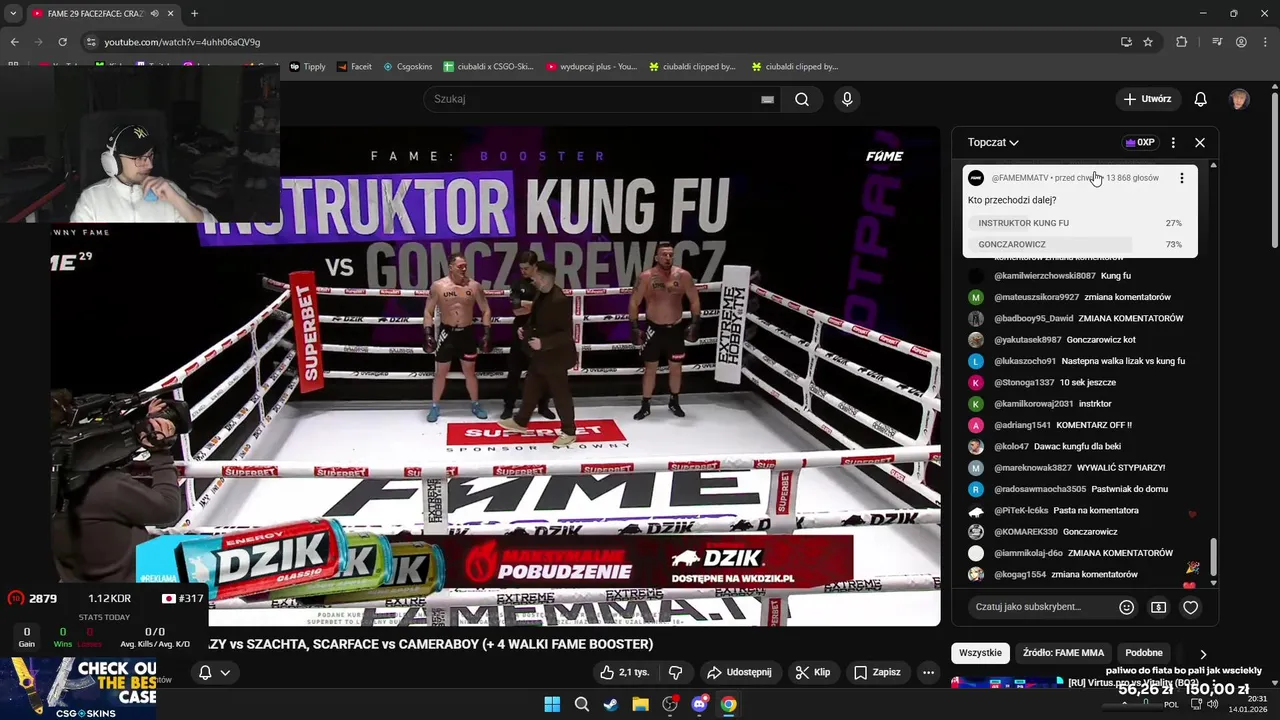Open the poll's three-dot menu
1280x720 pixels.
pos(1182,178)
